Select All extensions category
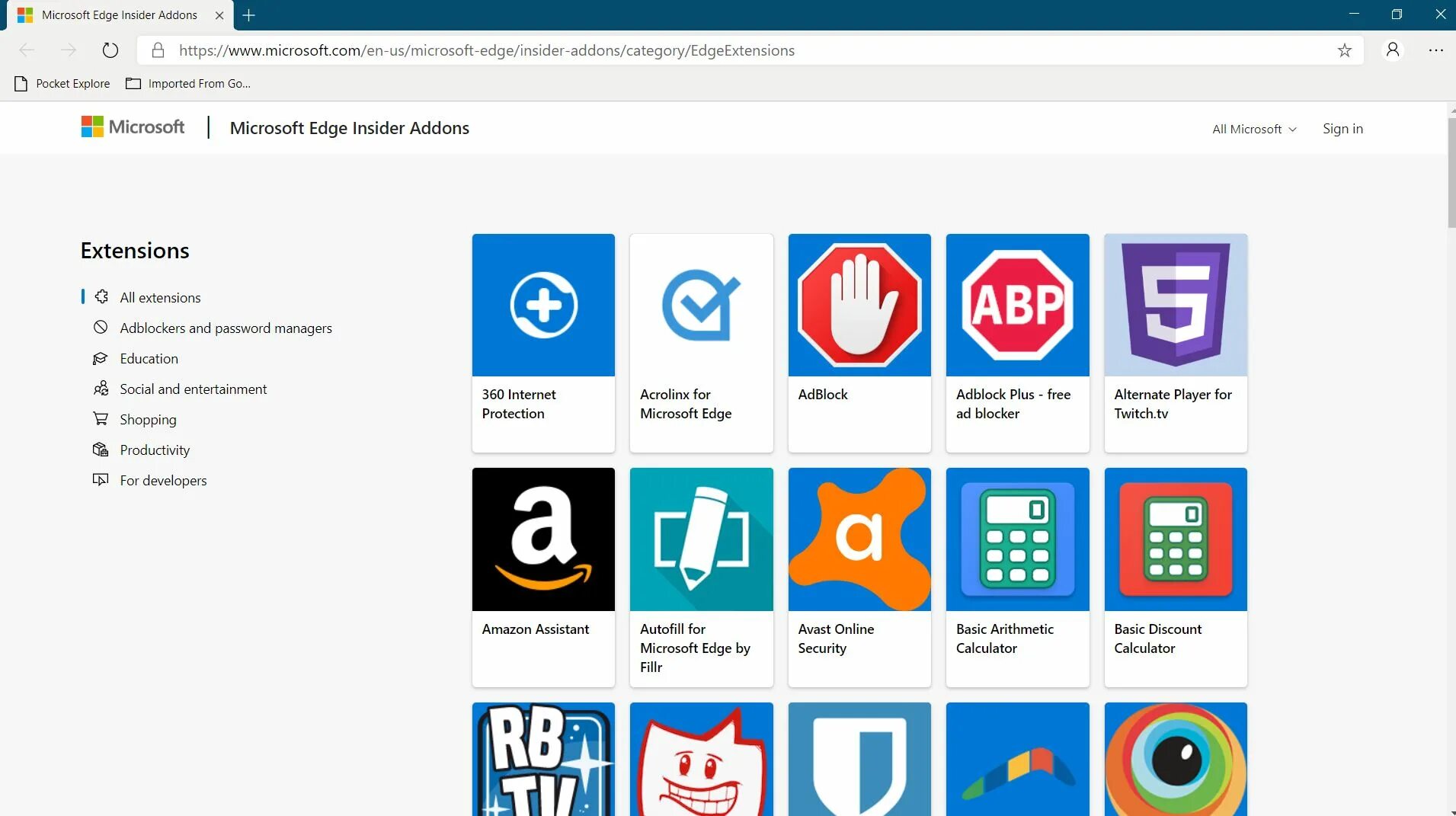 point(147,297)
